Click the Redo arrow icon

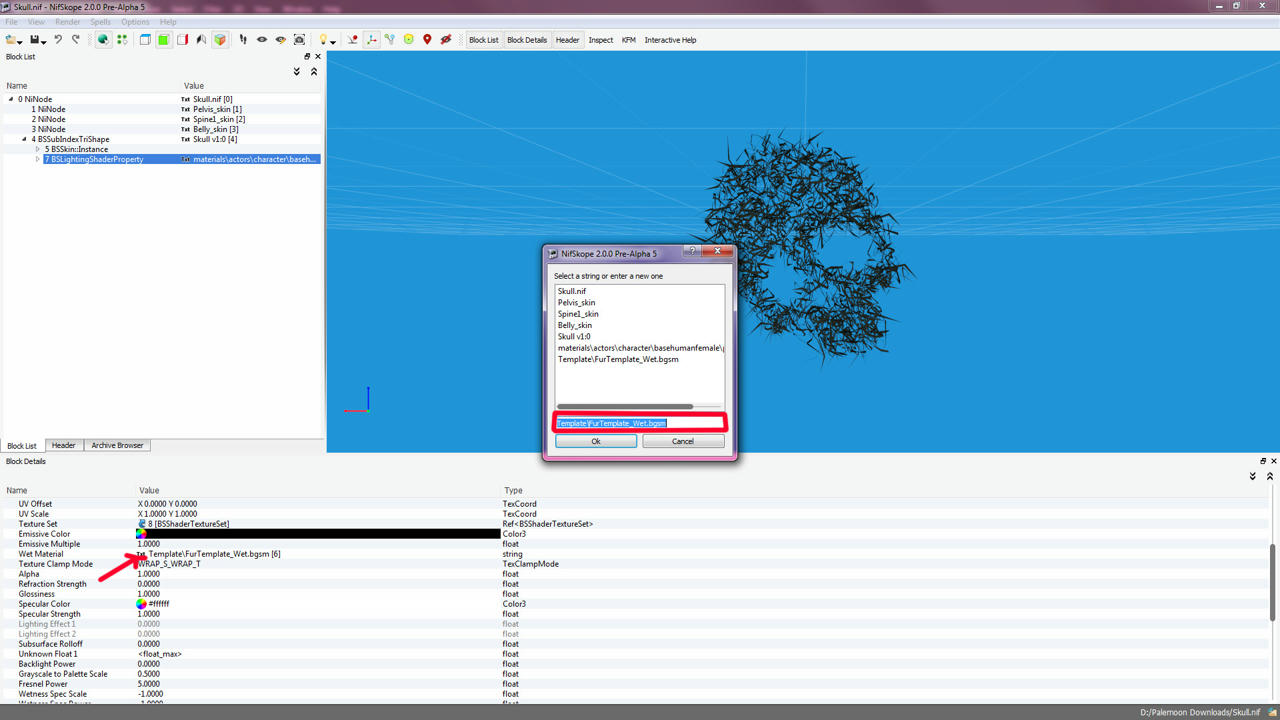(x=75, y=40)
